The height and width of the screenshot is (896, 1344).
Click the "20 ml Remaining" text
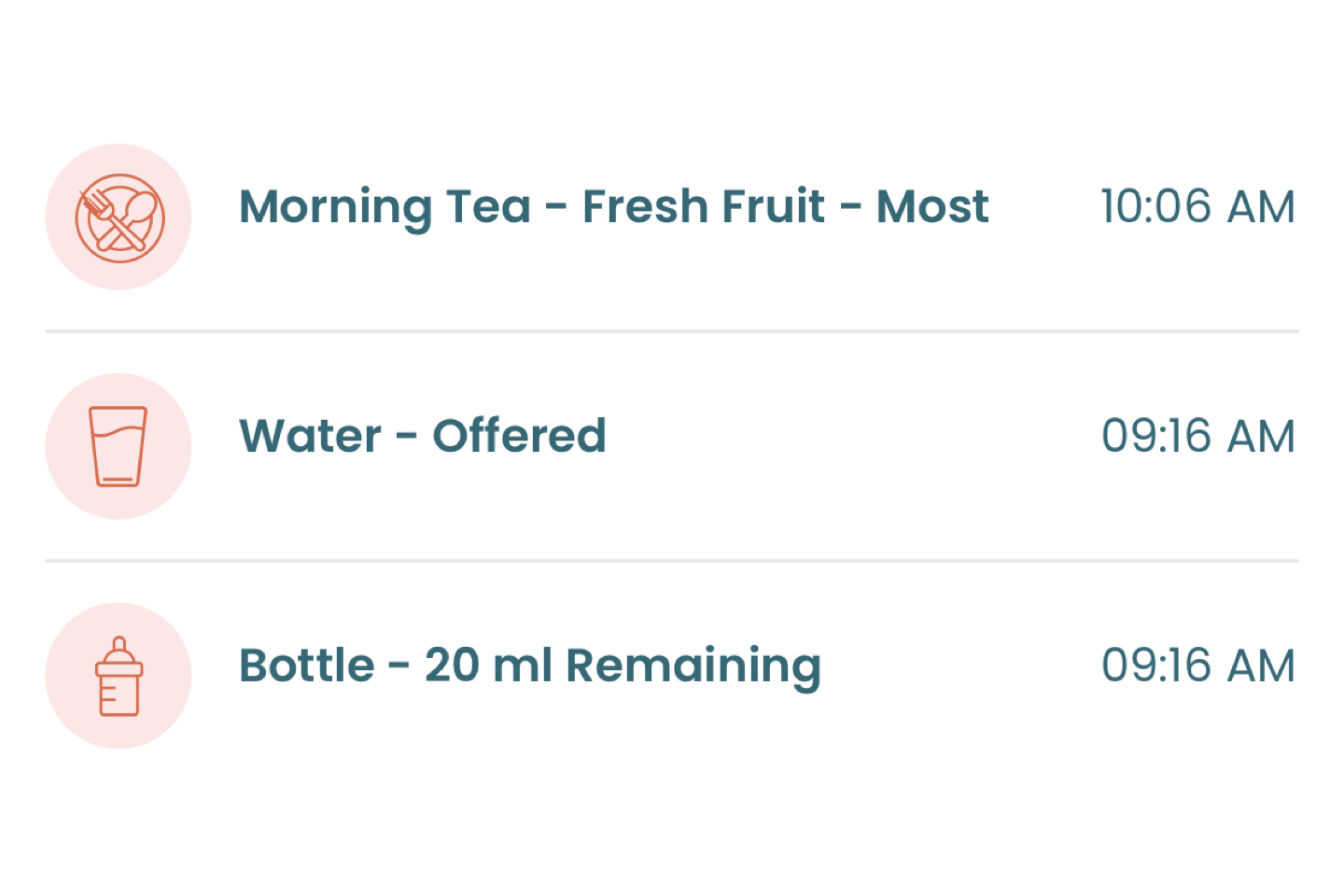coord(623,667)
